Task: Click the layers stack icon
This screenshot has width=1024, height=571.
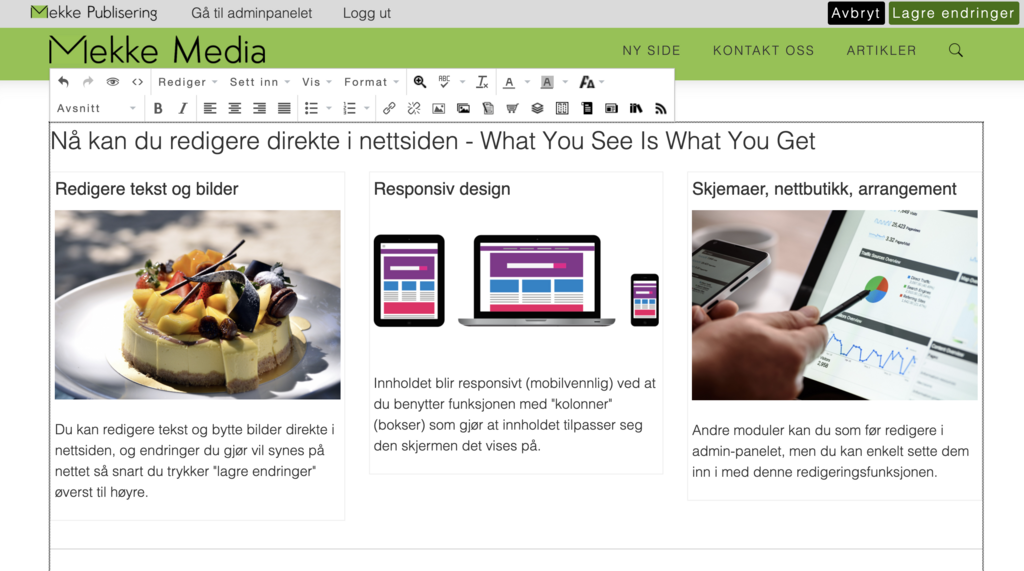Action: click(x=537, y=108)
